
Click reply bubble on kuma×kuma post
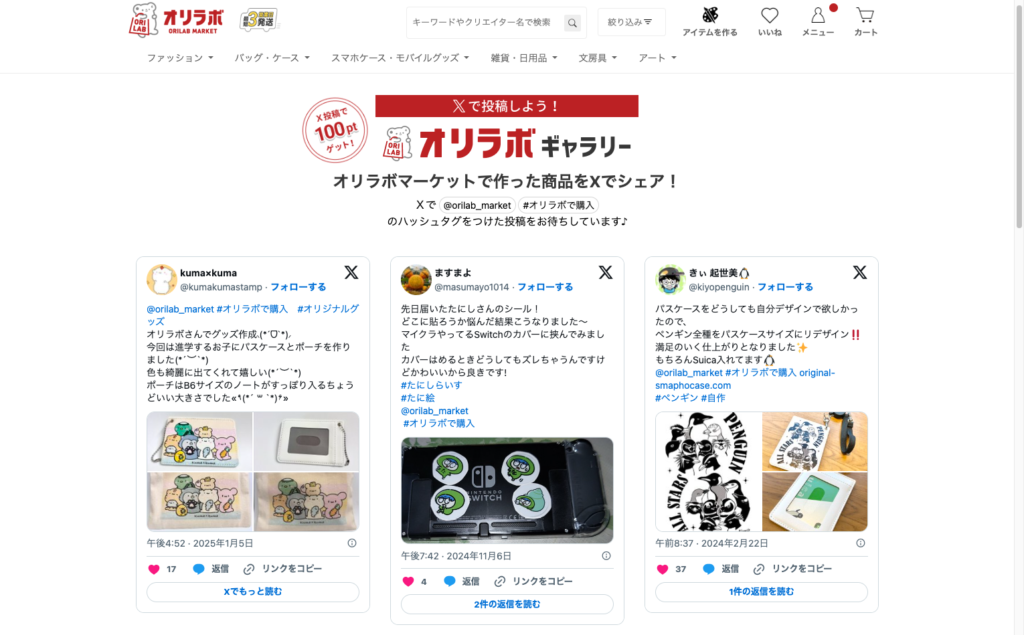click(x=199, y=569)
